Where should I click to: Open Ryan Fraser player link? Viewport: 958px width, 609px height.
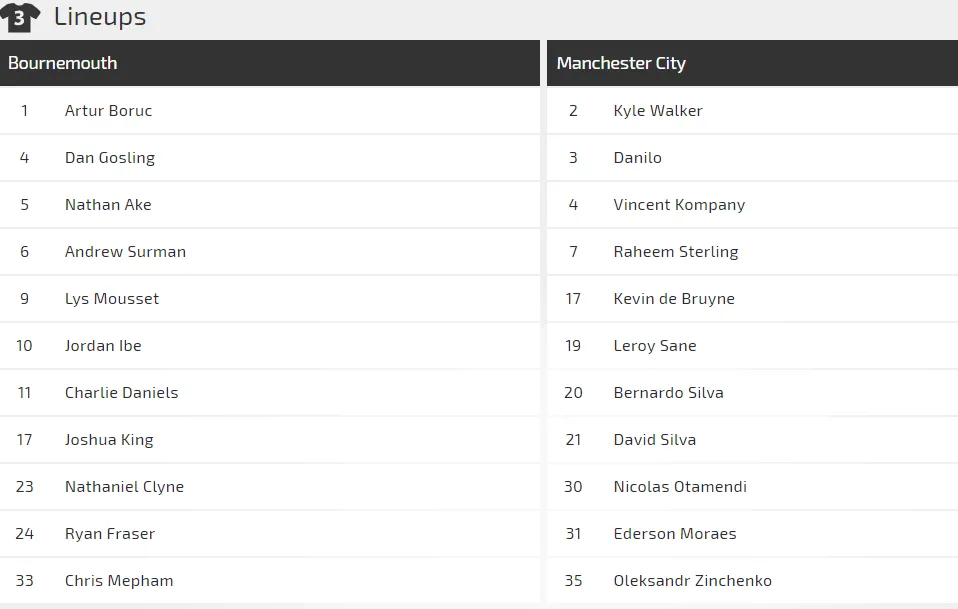(x=110, y=534)
